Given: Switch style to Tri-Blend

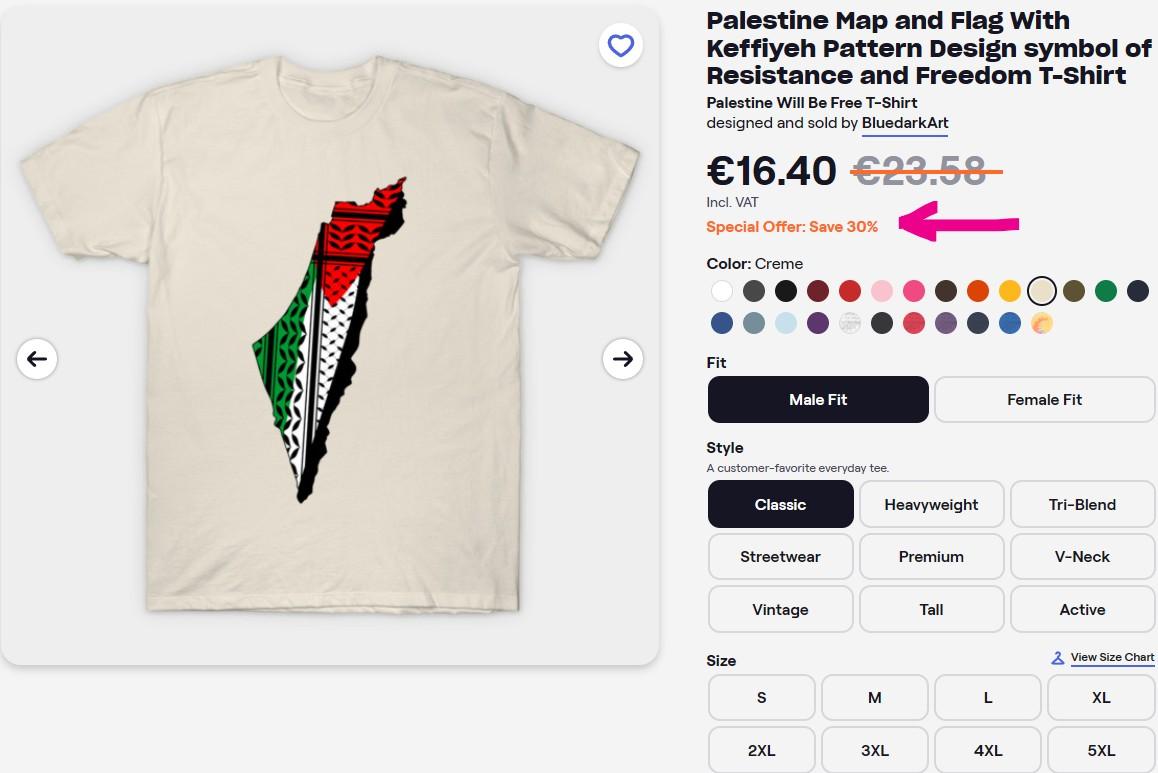Looking at the screenshot, I should coord(1082,504).
